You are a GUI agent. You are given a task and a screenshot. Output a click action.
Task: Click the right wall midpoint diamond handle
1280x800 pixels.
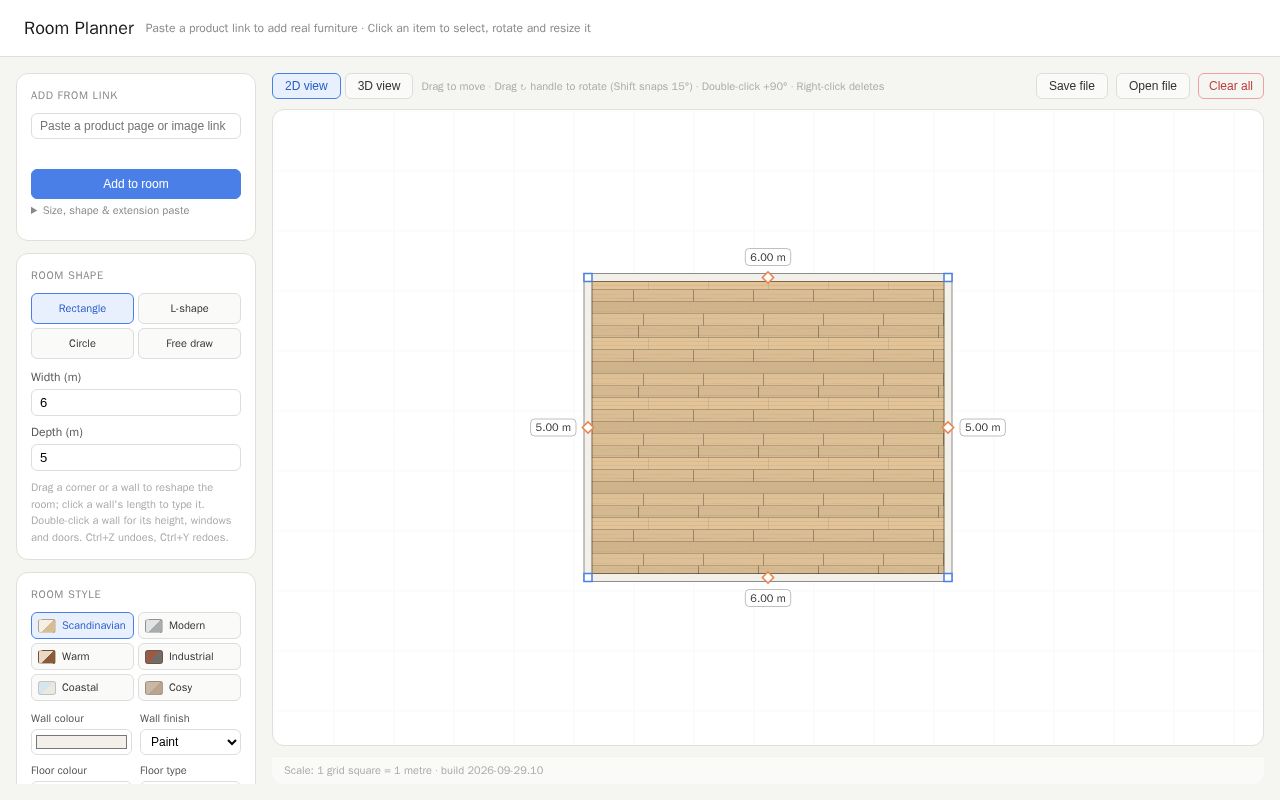click(x=948, y=428)
